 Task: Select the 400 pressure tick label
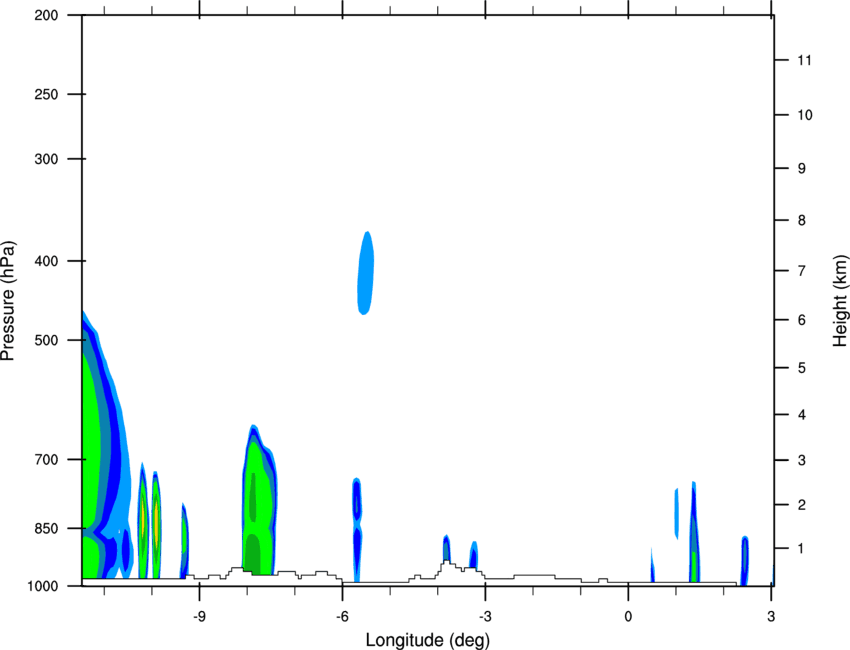(x=46, y=261)
